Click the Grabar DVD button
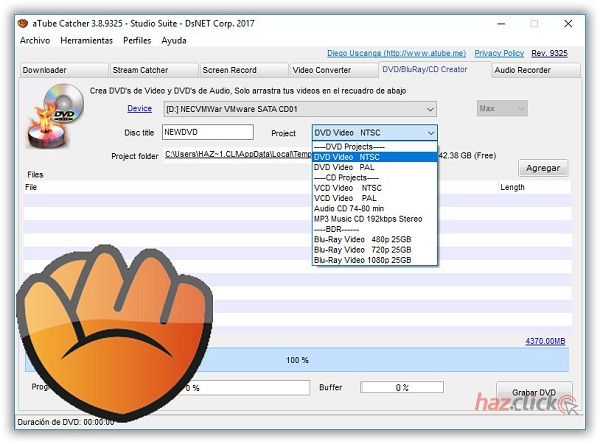Viewport: 600px width, 444px height. (534, 393)
